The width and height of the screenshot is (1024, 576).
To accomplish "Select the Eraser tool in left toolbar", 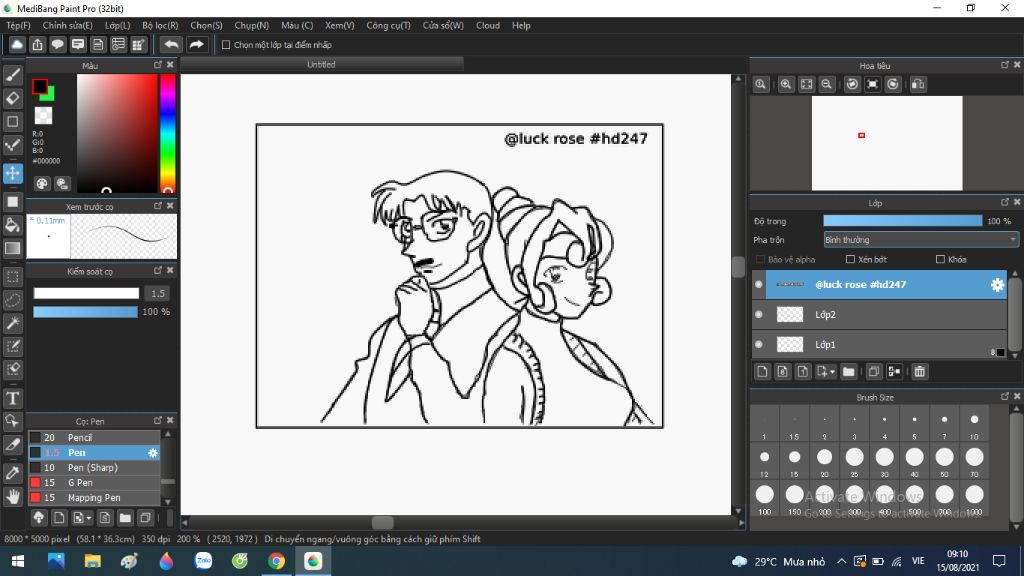I will [x=13, y=98].
